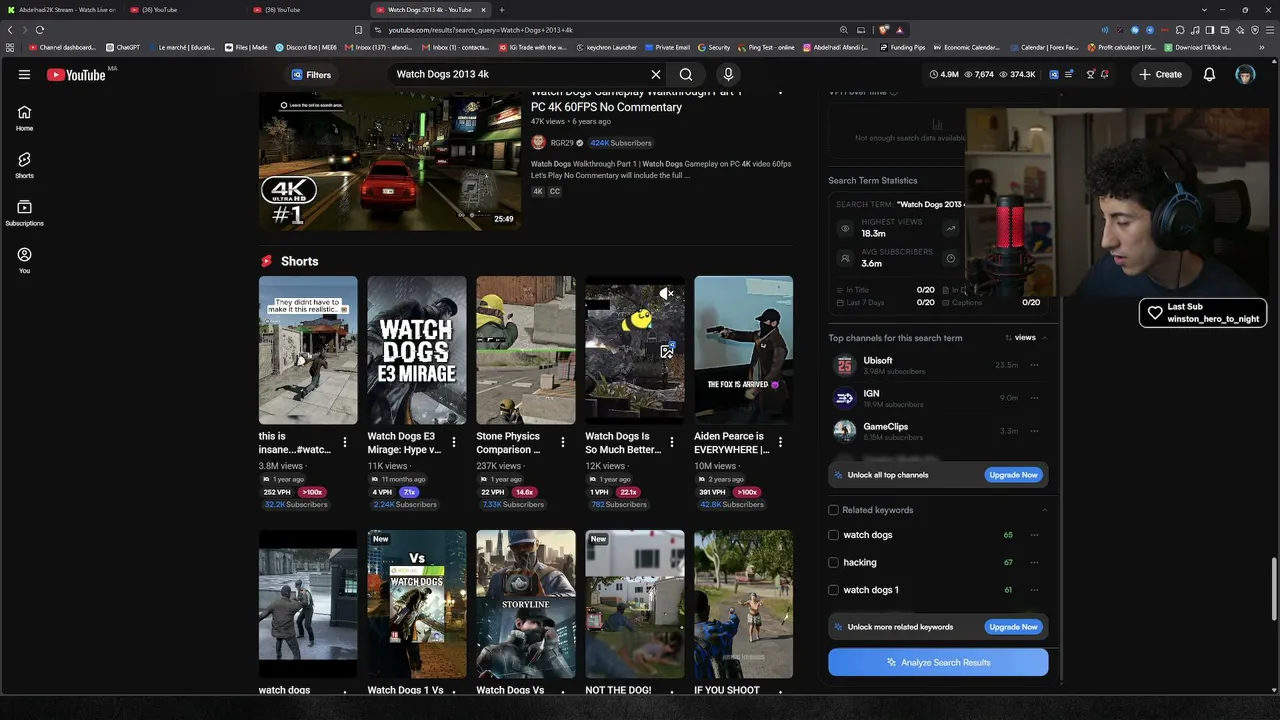Click the browser back arrow
The image size is (1280, 720).
click(x=10, y=30)
